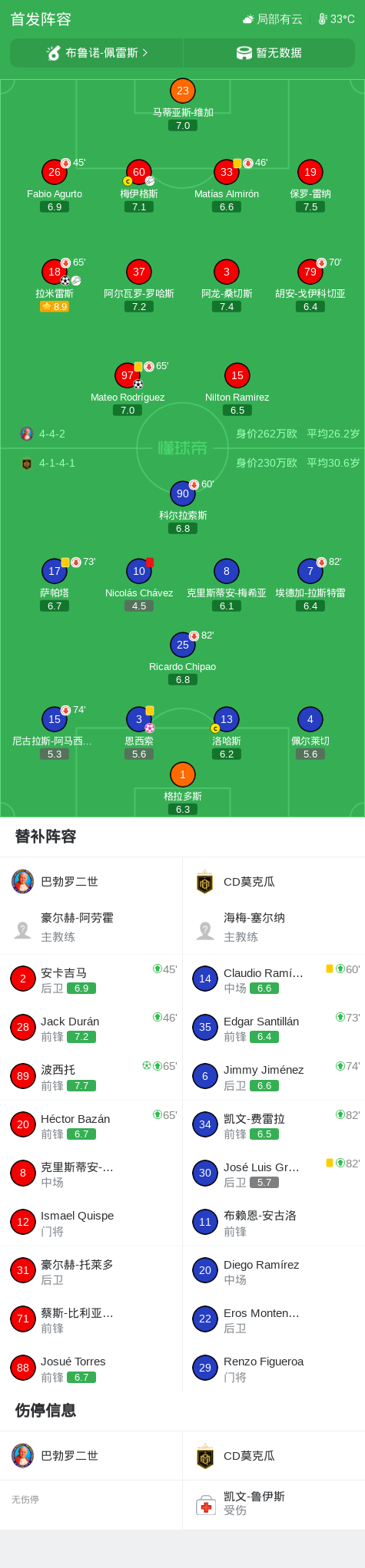Open player 18 拉米雷斯 with 8.9 rating

[x=55, y=272]
